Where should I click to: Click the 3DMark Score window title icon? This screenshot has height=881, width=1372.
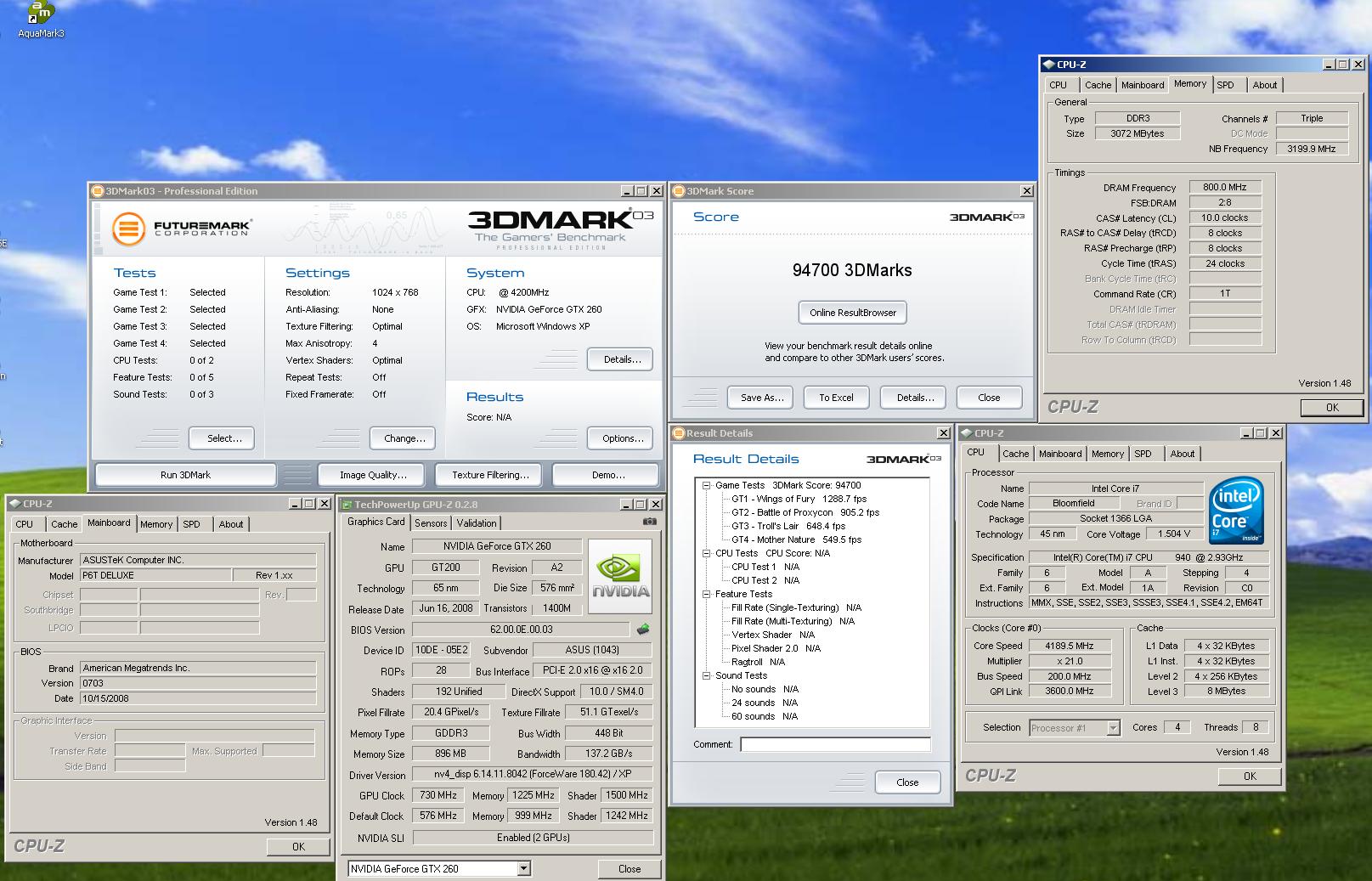pyautogui.click(x=679, y=191)
